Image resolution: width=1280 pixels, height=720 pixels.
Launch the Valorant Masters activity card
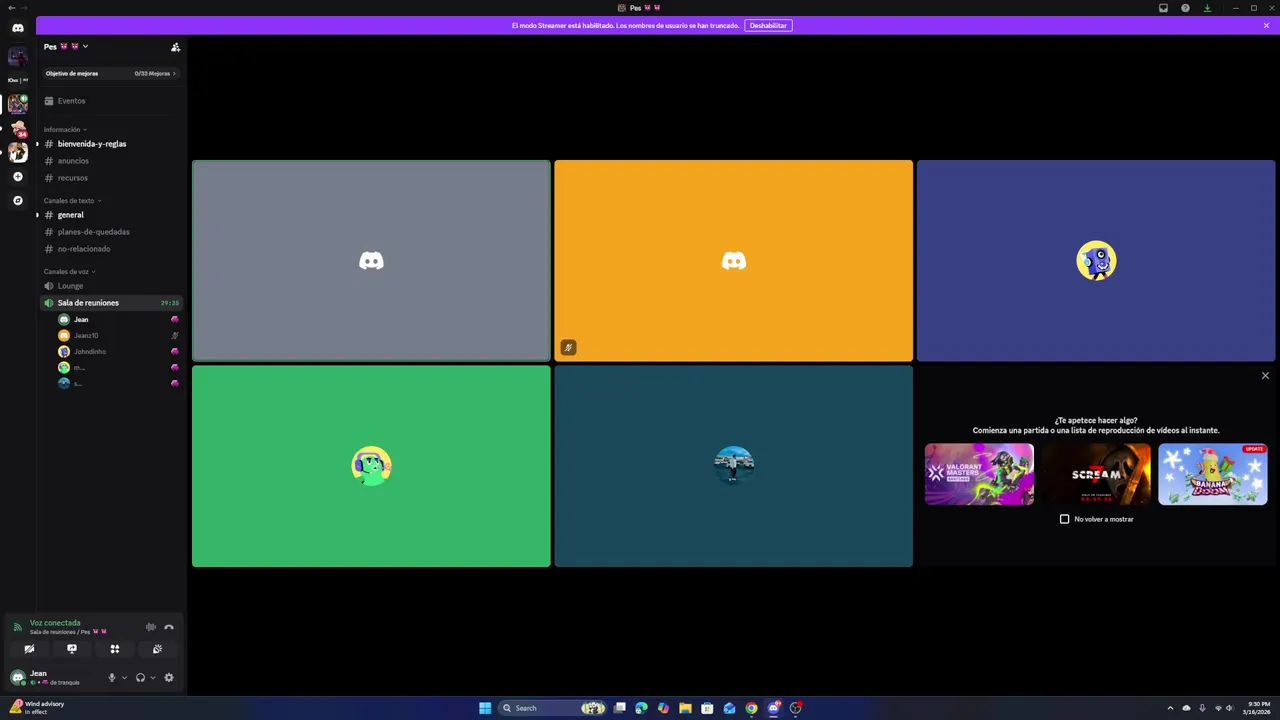point(979,474)
